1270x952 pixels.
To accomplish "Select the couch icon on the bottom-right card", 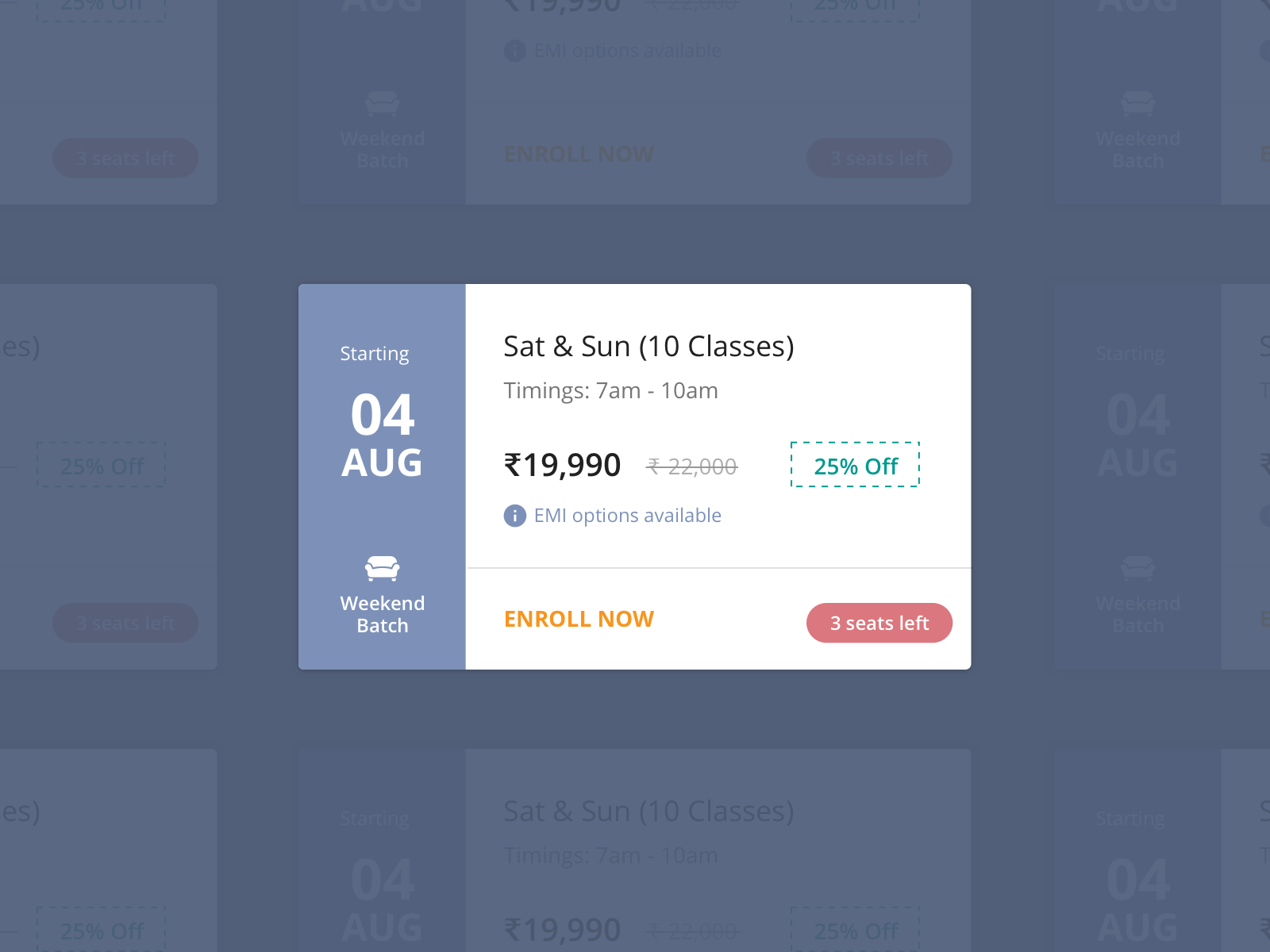I will click(x=1139, y=948).
